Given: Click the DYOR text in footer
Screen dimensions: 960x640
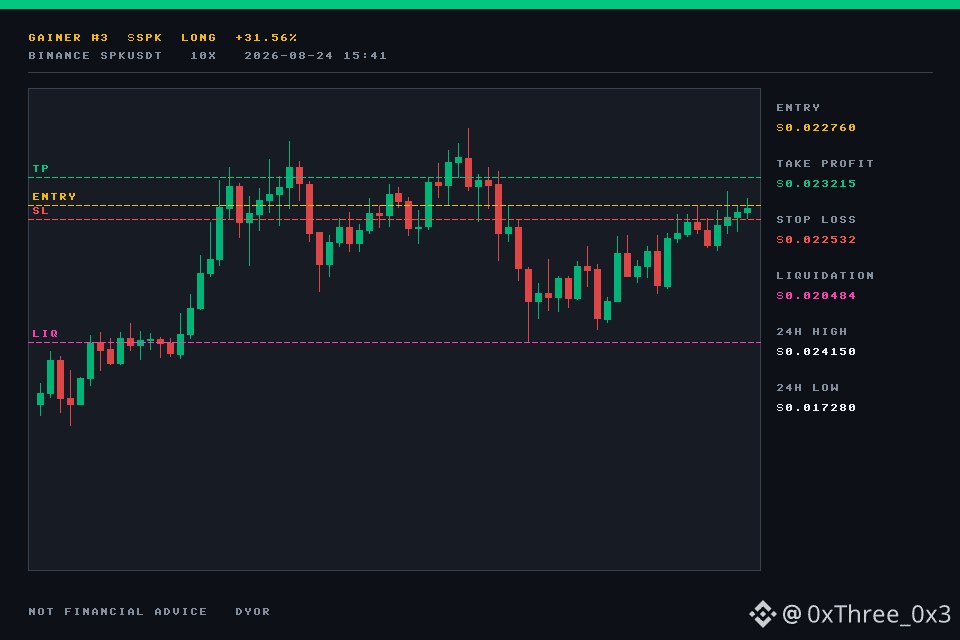Looking at the screenshot, I should 252,611.
